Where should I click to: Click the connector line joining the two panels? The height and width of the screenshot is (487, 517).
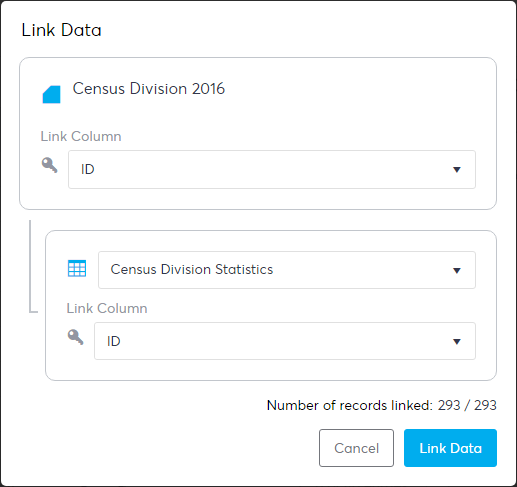(31, 267)
